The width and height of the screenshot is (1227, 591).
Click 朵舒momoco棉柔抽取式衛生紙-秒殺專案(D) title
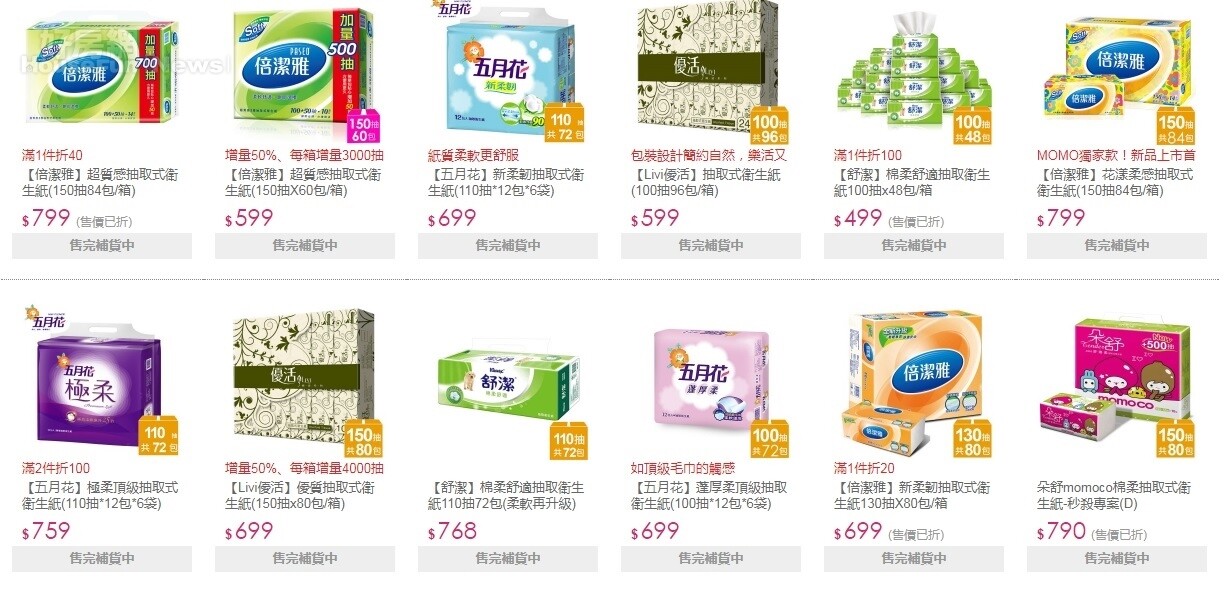point(1115,495)
